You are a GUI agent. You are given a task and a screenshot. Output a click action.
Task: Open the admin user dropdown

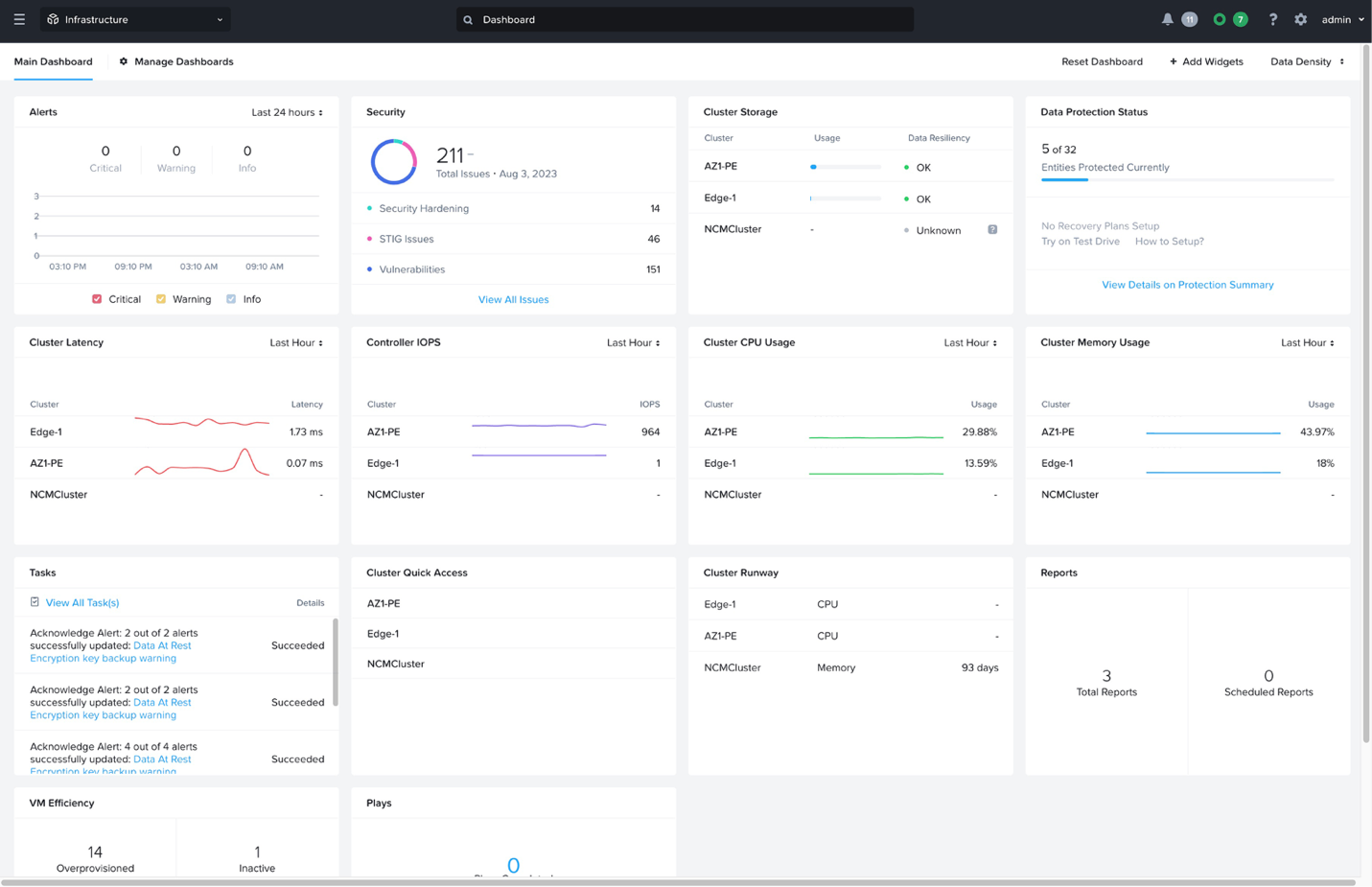click(x=1342, y=19)
